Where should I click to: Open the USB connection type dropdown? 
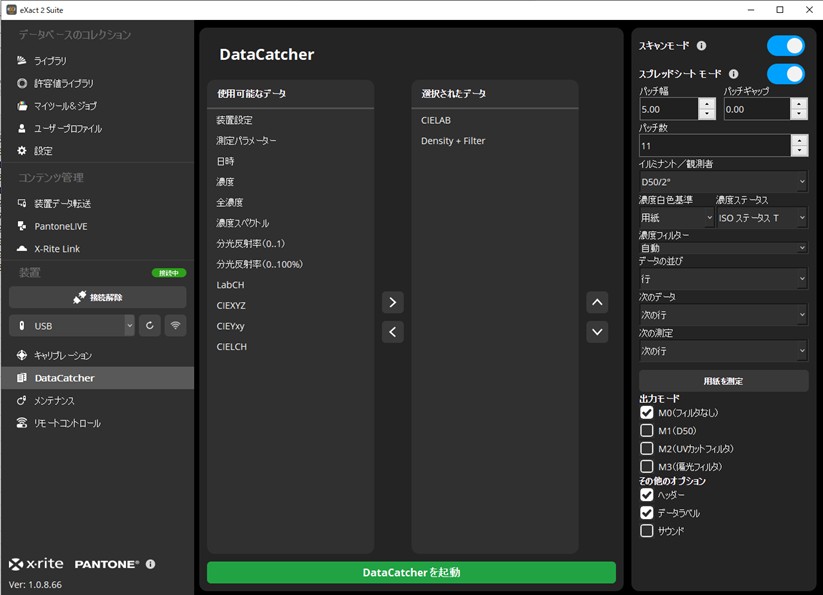pos(72,326)
